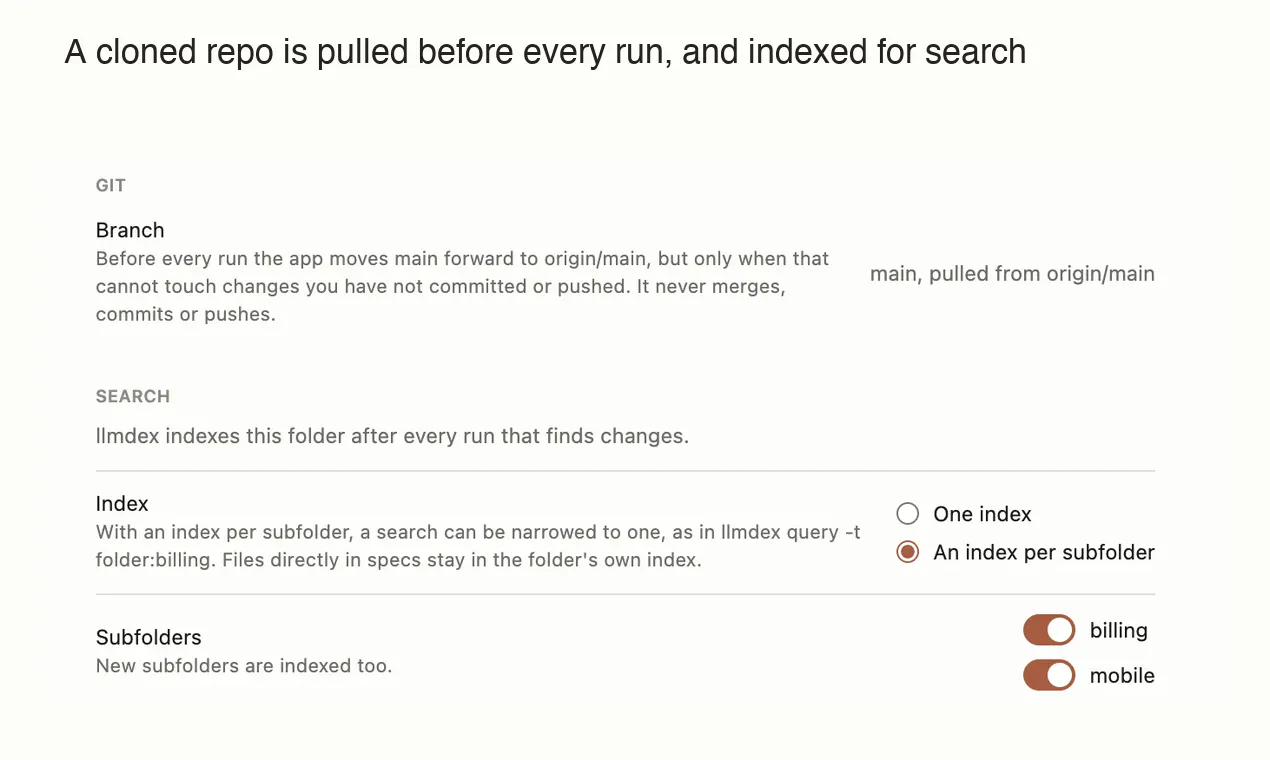Disable the billing subfolder toggle
Viewport: 1270px width, 760px height.
[1049, 630]
